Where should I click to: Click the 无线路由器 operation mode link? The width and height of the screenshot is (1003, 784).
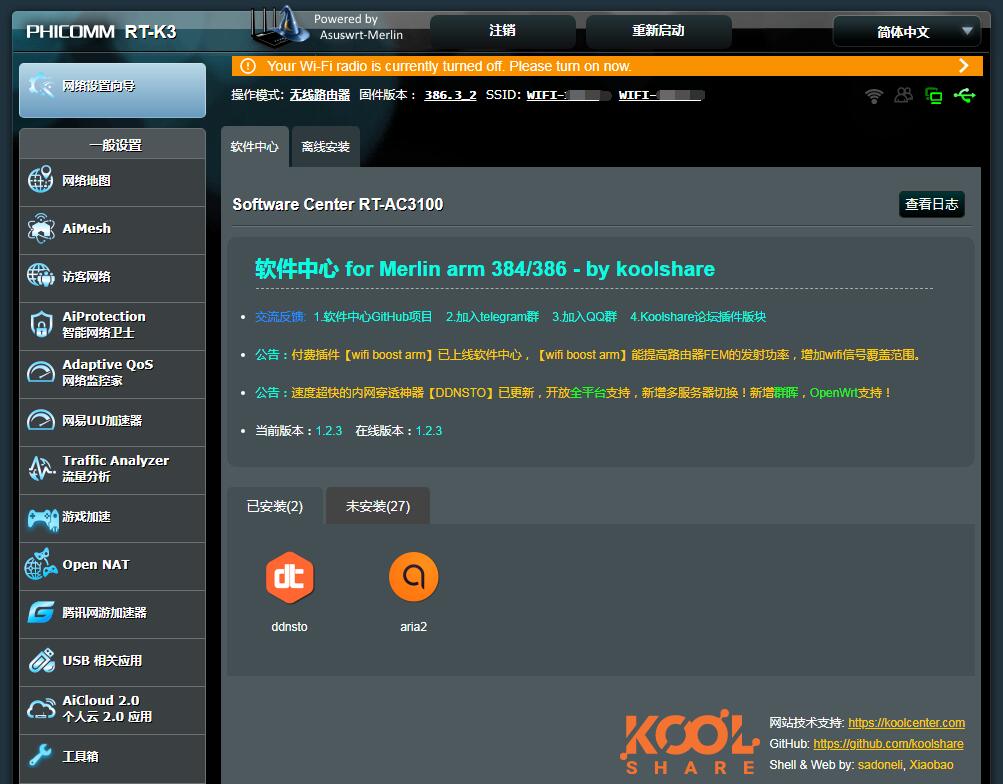(x=320, y=95)
